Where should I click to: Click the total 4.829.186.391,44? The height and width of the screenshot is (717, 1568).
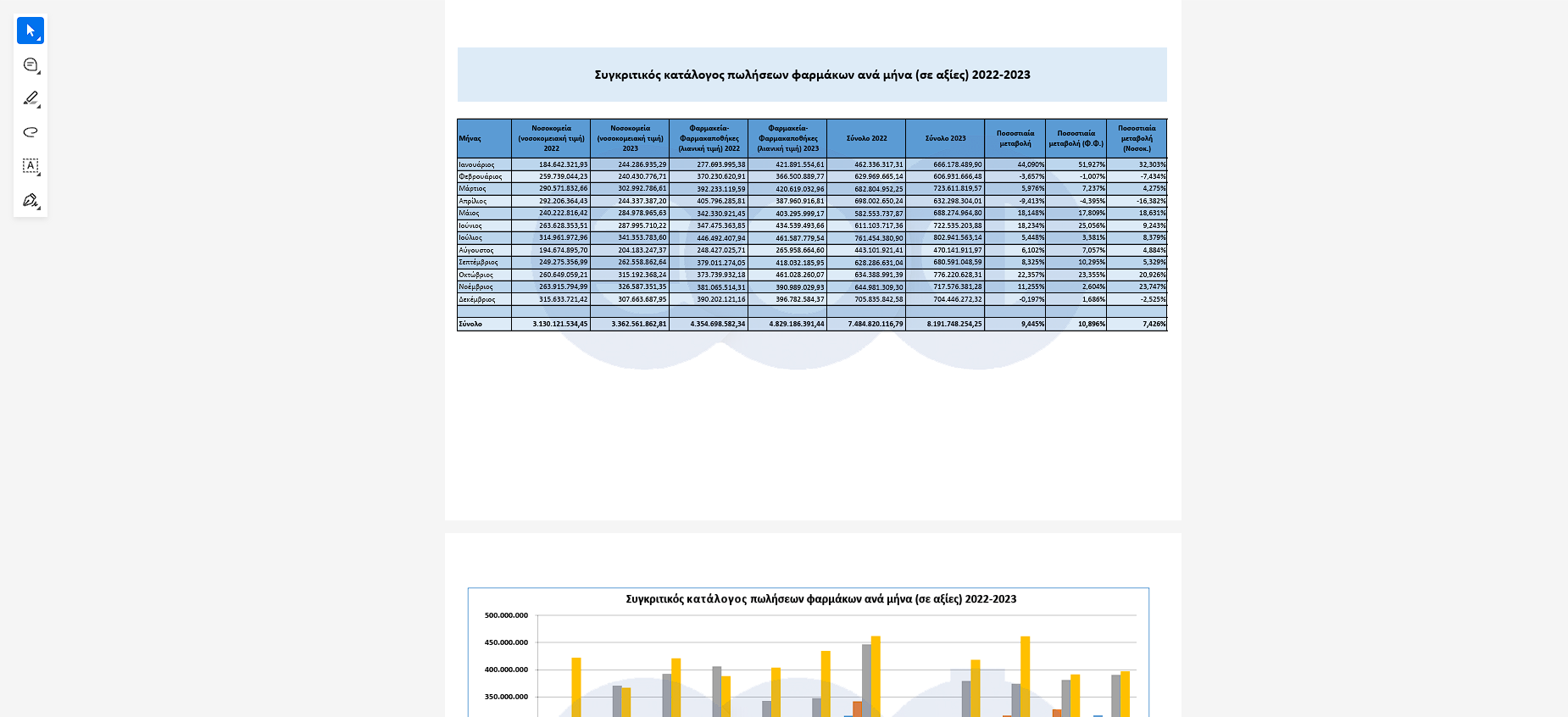coord(796,324)
